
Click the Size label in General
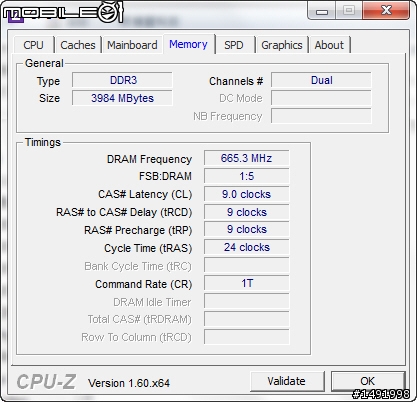[x=49, y=98]
